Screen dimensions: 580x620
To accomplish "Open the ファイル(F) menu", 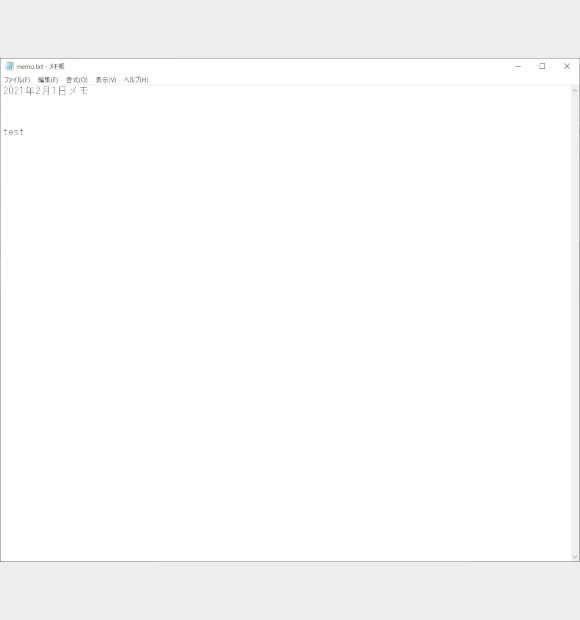I will pos(17,80).
